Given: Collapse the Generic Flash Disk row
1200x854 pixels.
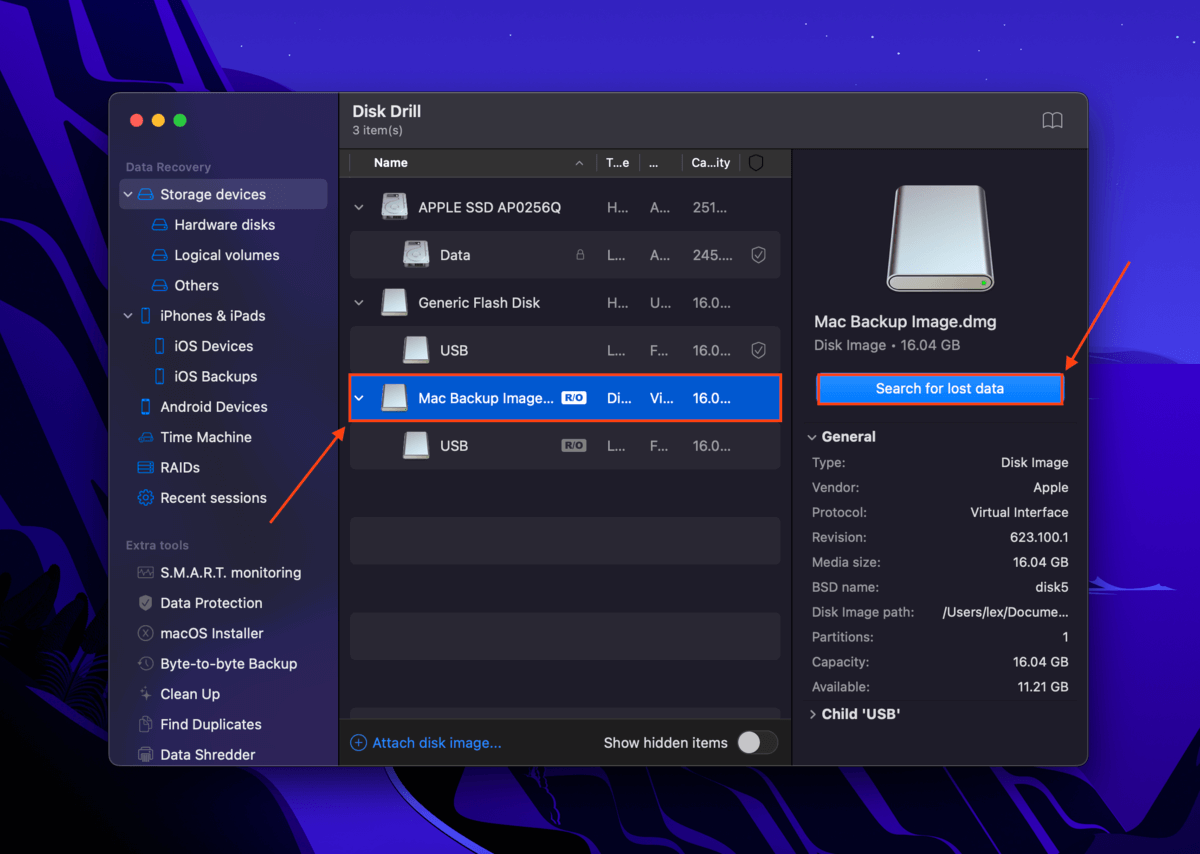Looking at the screenshot, I should 359,303.
